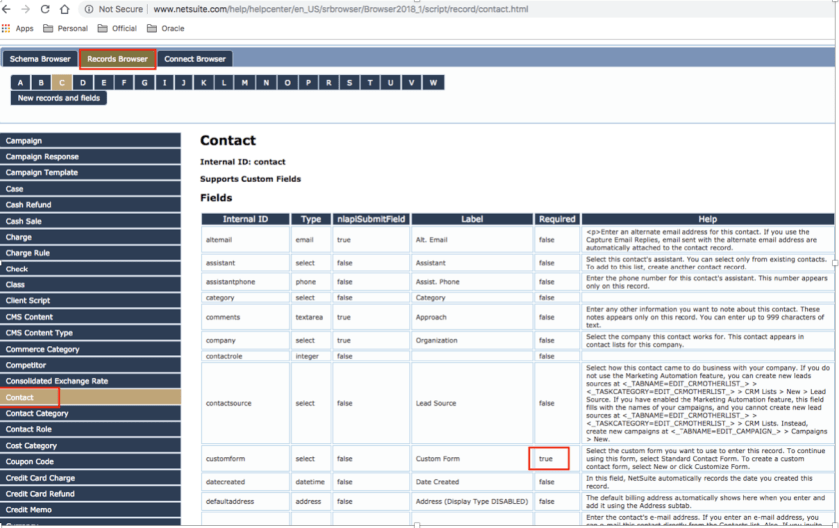This screenshot has height=528, width=839.
Task: Open the Apps grid shortcut
Action: [x=18, y=29]
